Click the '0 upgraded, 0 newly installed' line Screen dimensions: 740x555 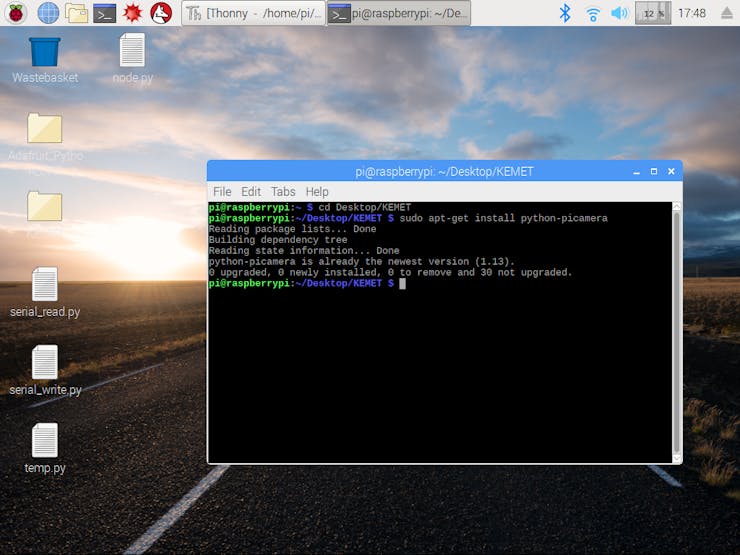click(390, 272)
